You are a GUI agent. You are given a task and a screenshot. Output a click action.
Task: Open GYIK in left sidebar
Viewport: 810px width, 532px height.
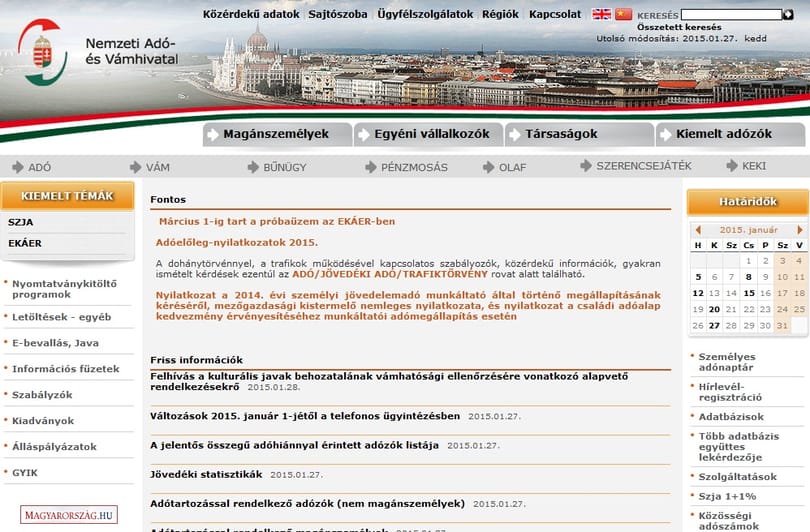coord(25,473)
